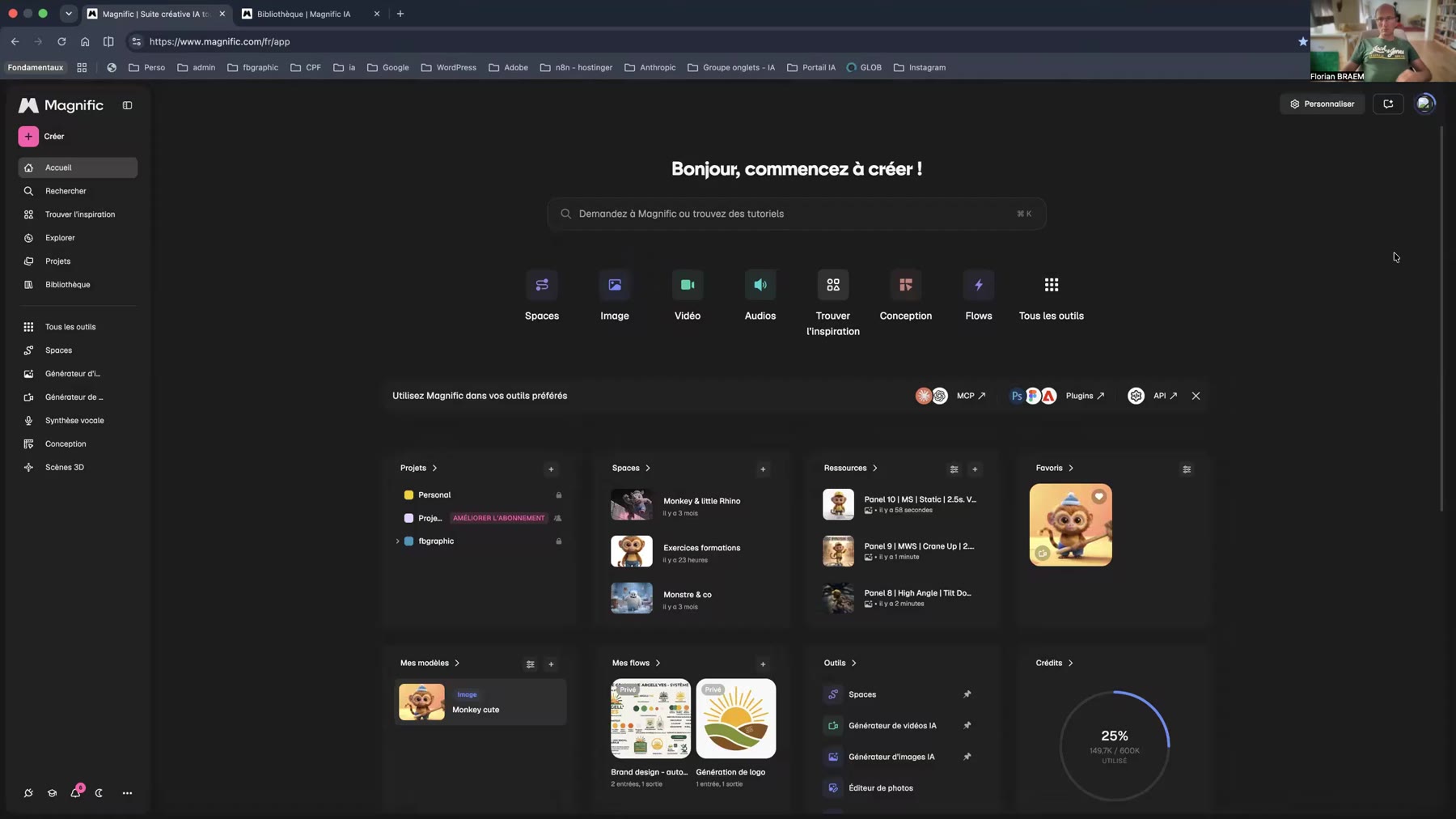Expand the fbgraphic project tree arrow
Viewport: 1456px width, 819px height.
(397, 541)
